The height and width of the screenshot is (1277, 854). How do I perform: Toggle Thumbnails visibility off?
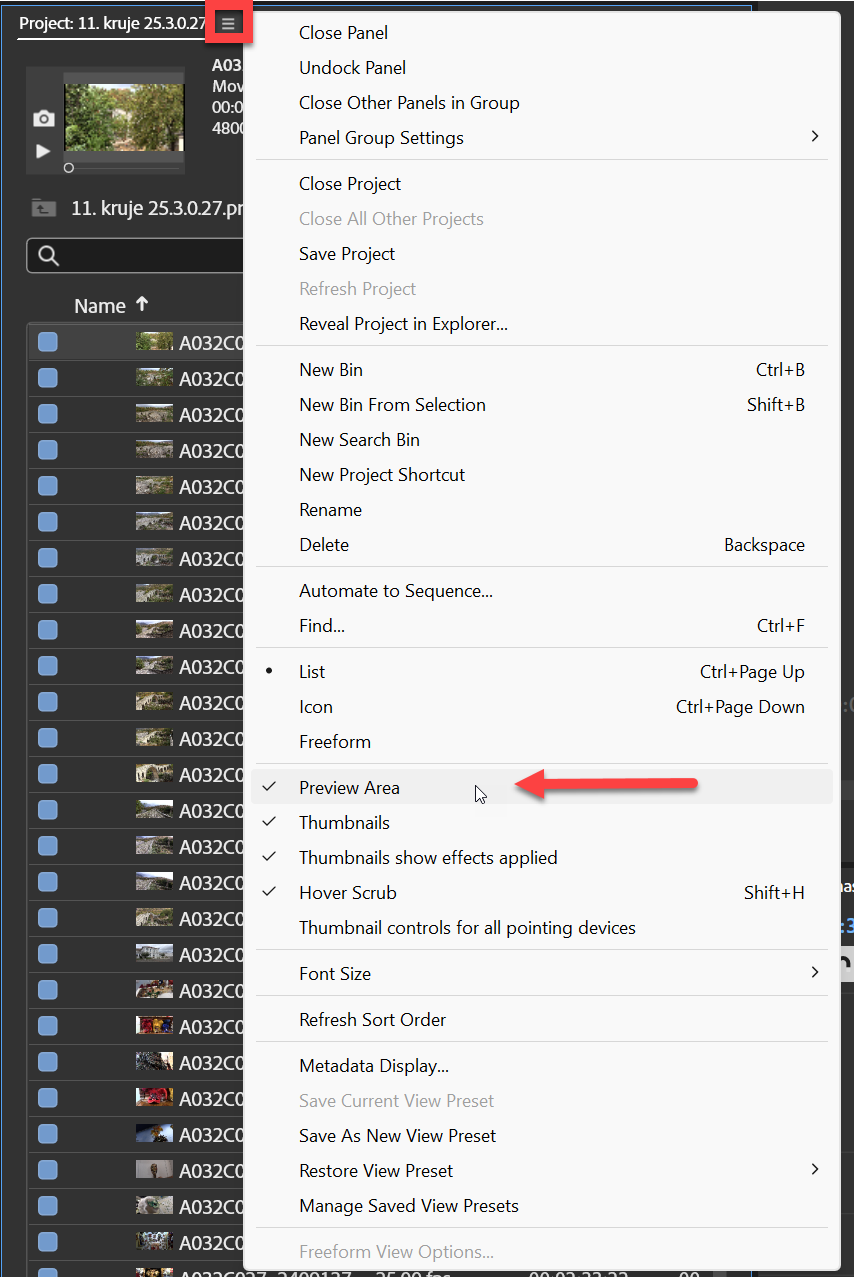[344, 822]
